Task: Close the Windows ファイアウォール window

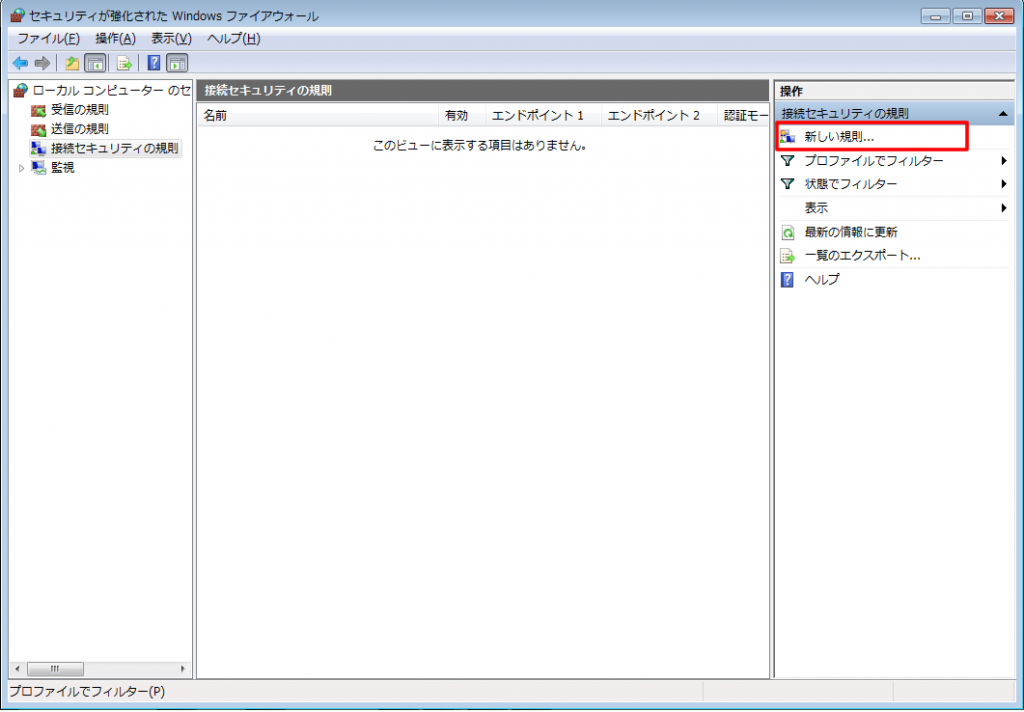Action: pos(999,16)
